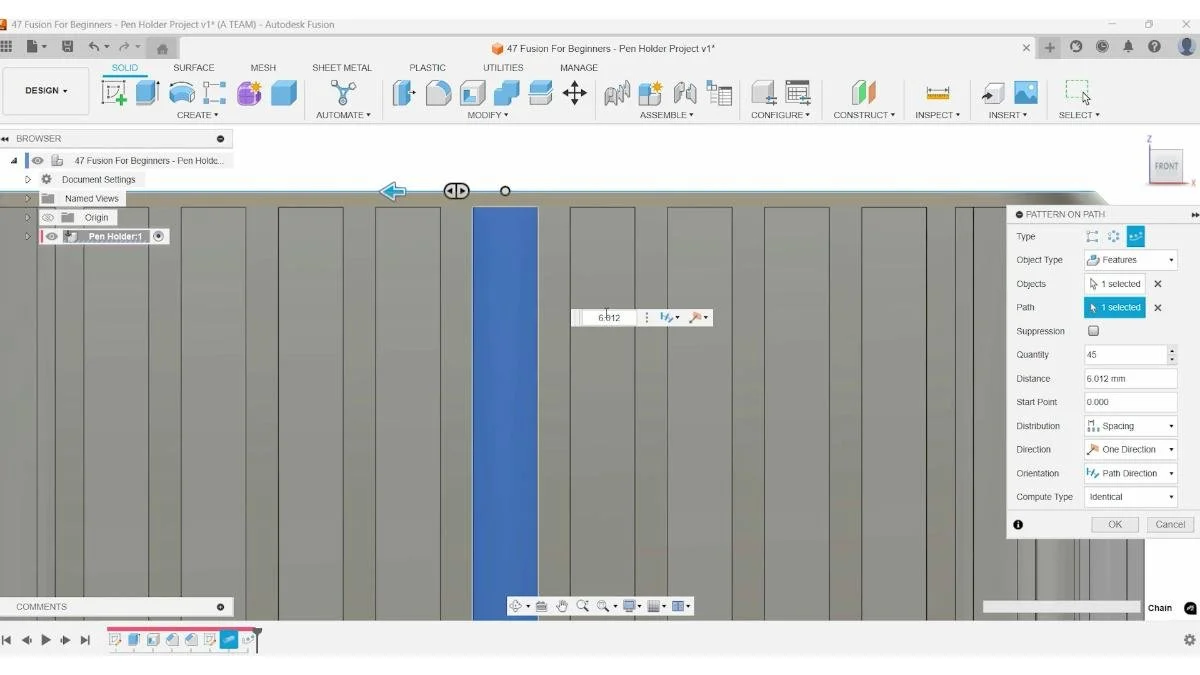Click the Path 1 selected button
Screen dimensions: 1200x675
tap(1115, 308)
